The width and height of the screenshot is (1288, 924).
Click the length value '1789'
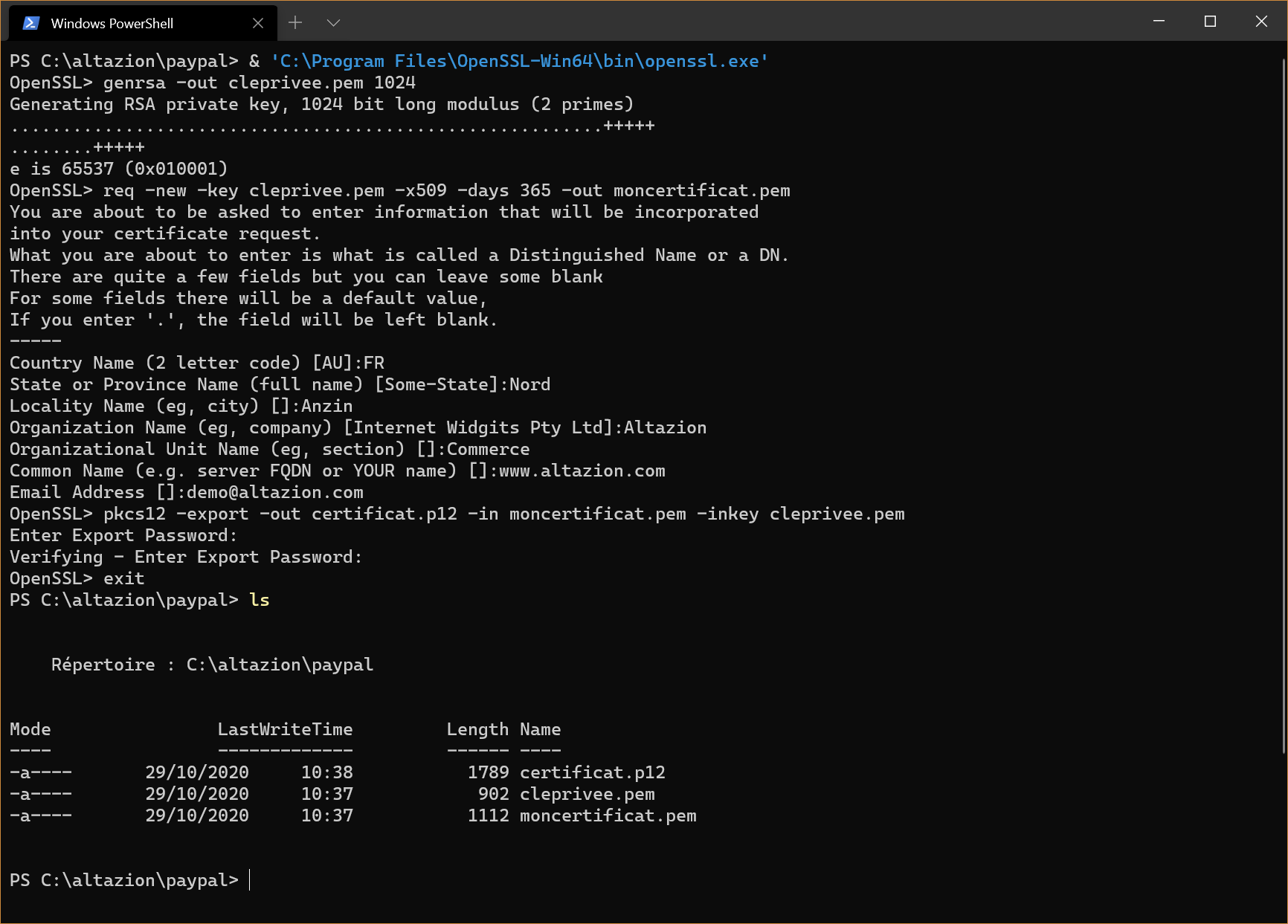(x=489, y=772)
